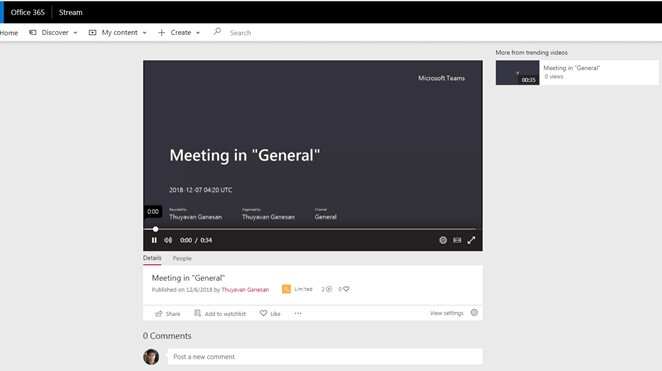Expand the Create dropdown arrow
Screen dimensions: 662x371
pos(198,33)
